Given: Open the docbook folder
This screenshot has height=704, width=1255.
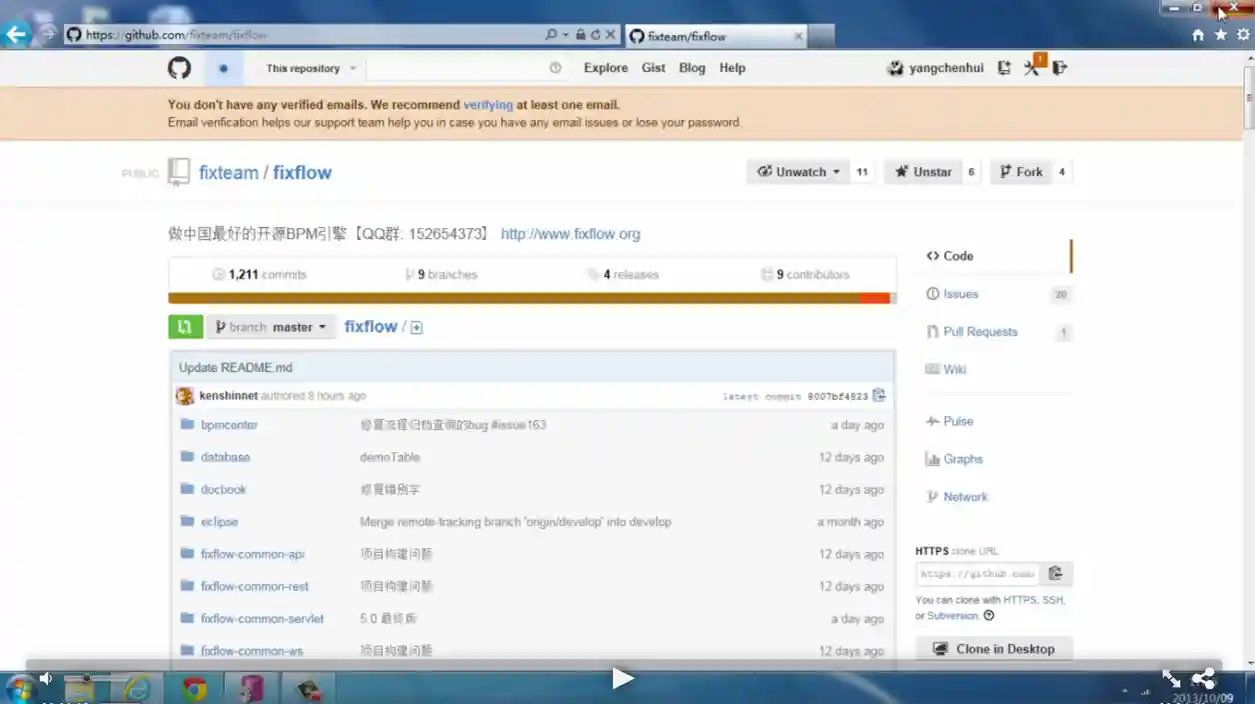Looking at the screenshot, I should [223, 490].
